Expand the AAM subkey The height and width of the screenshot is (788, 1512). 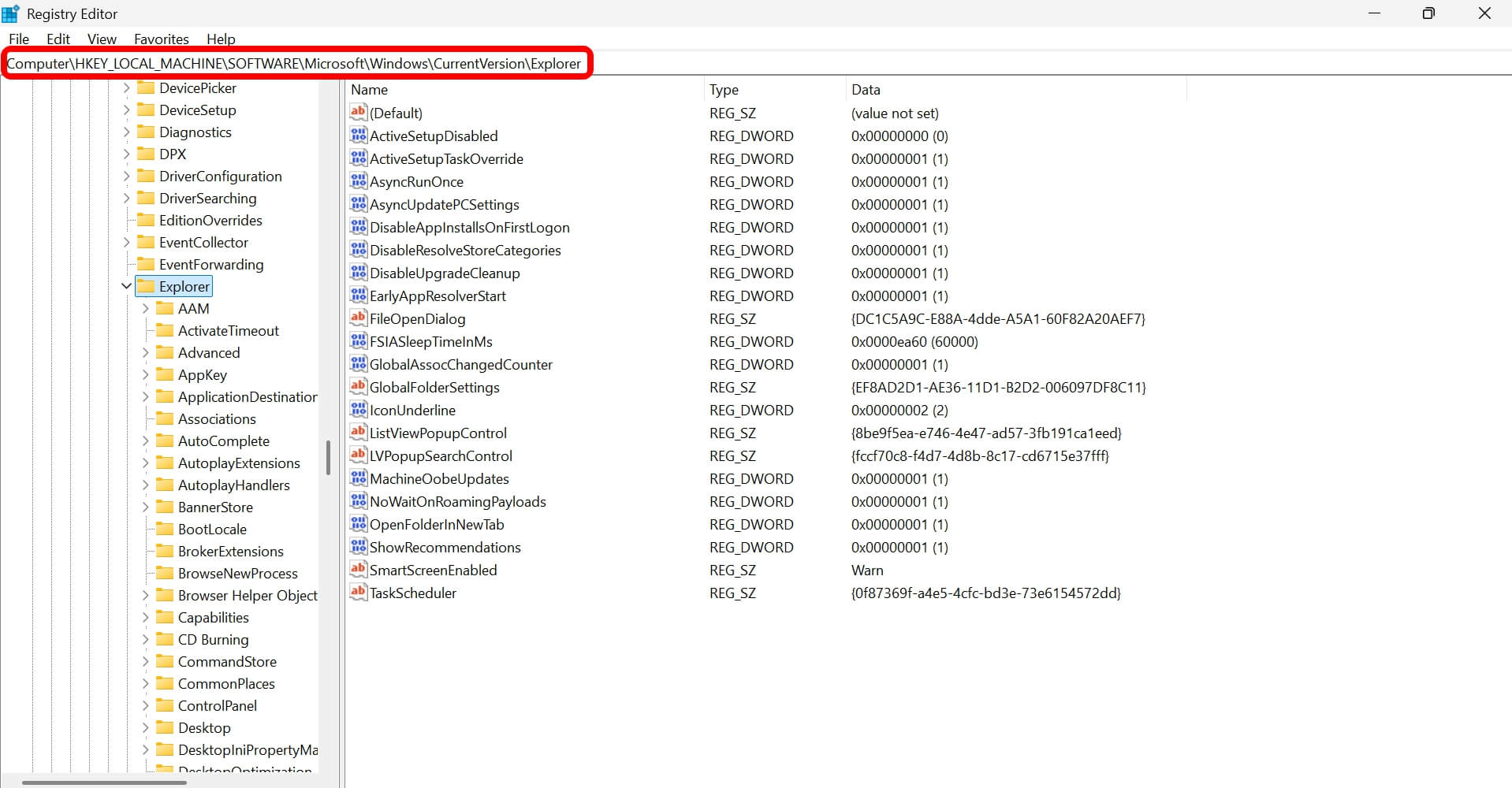click(145, 308)
